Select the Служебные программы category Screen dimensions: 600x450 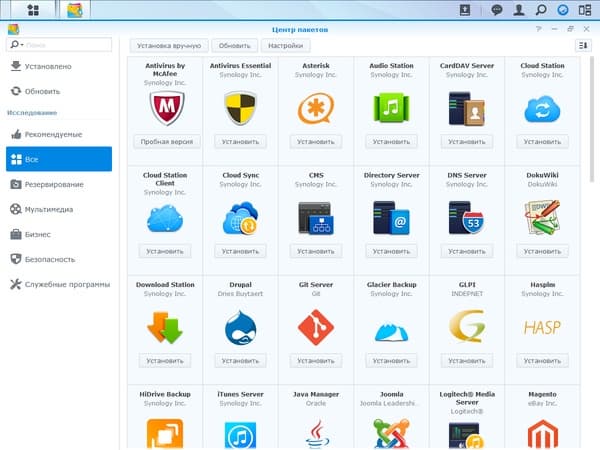(59, 284)
